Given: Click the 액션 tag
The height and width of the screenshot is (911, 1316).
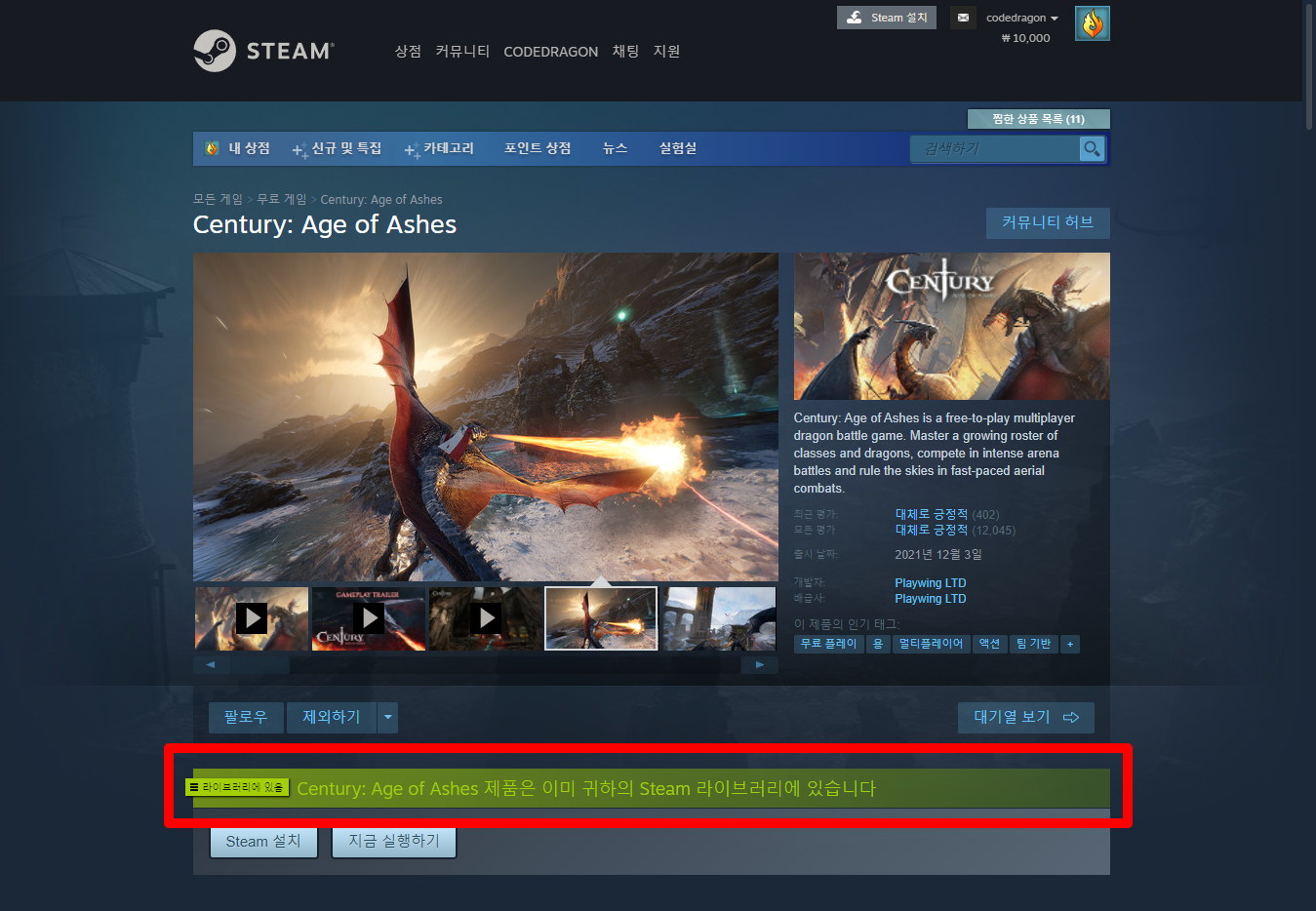Looking at the screenshot, I should [x=989, y=644].
